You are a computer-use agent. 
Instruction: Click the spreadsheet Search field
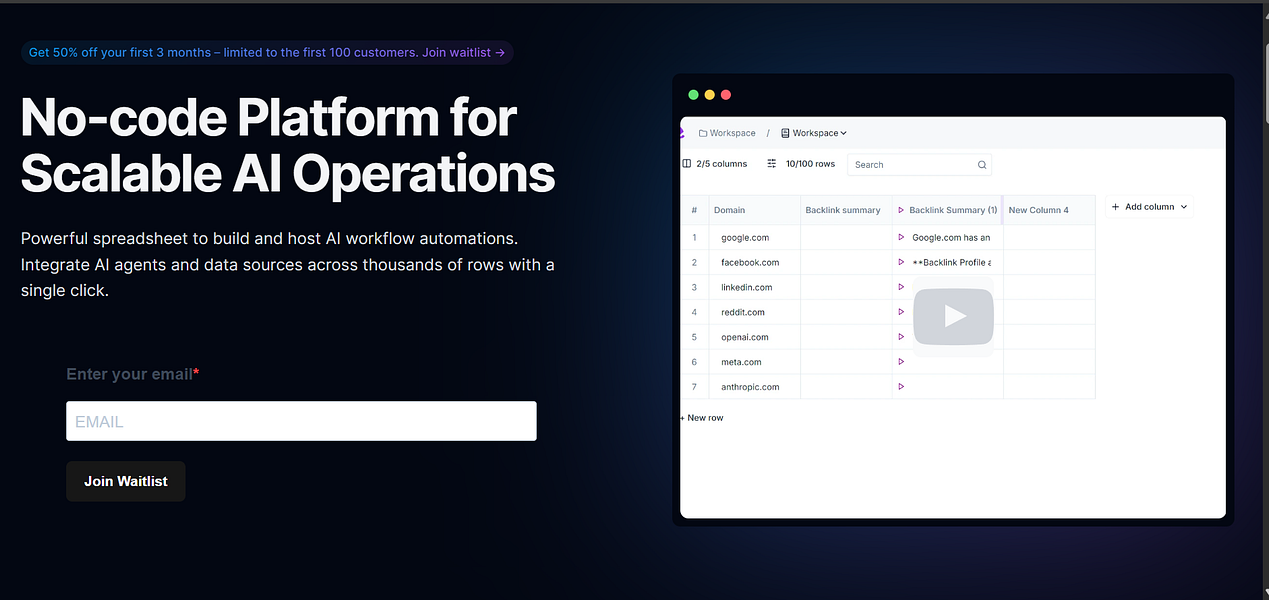(x=919, y=165)
